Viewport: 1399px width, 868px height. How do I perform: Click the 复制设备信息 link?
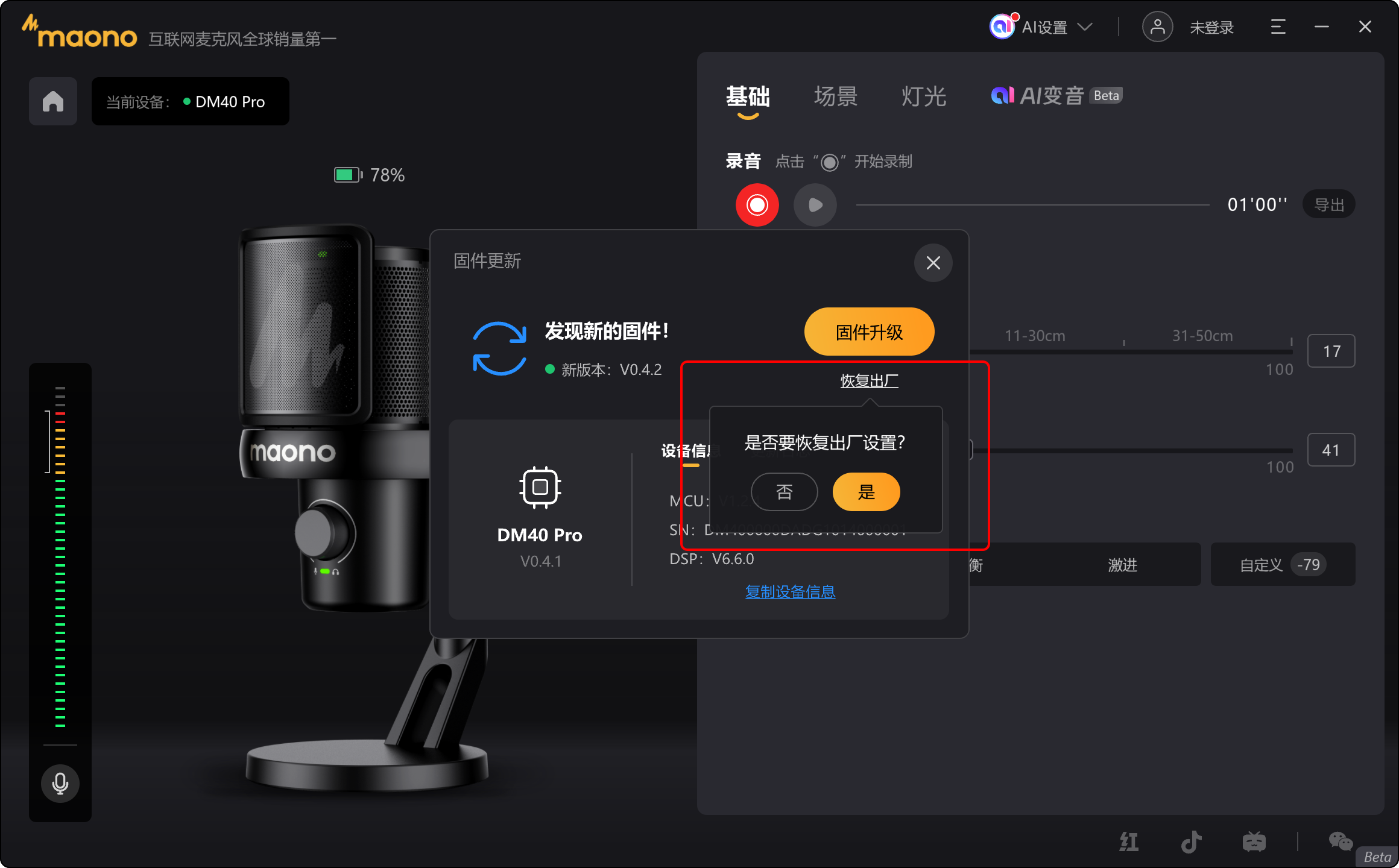coord(790,591)
